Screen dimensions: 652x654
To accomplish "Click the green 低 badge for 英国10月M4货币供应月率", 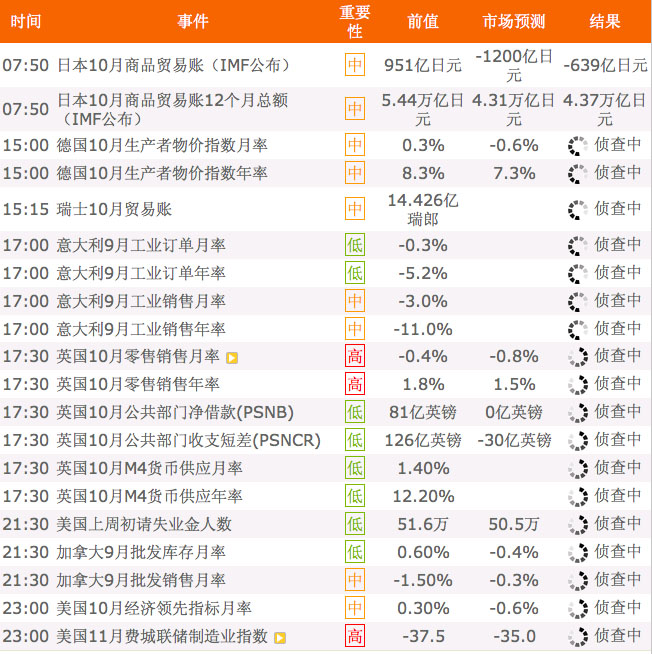I will [355, 468].
